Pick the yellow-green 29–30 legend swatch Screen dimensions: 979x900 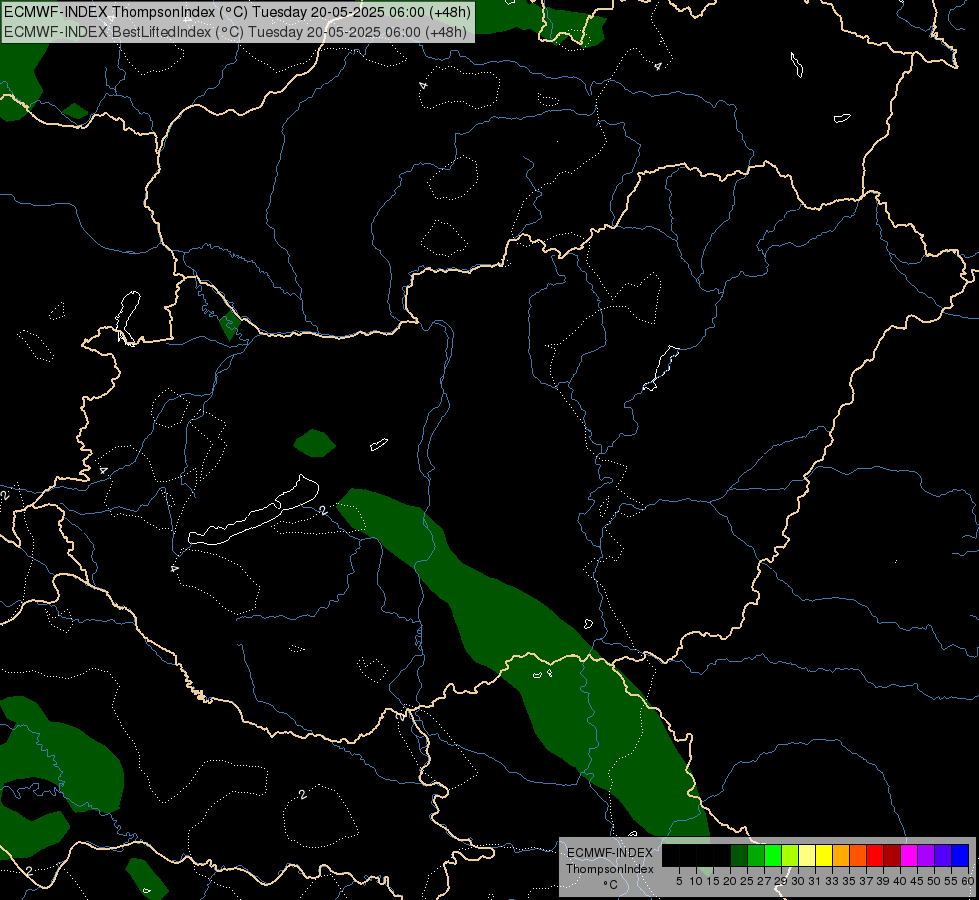[790, 855]
